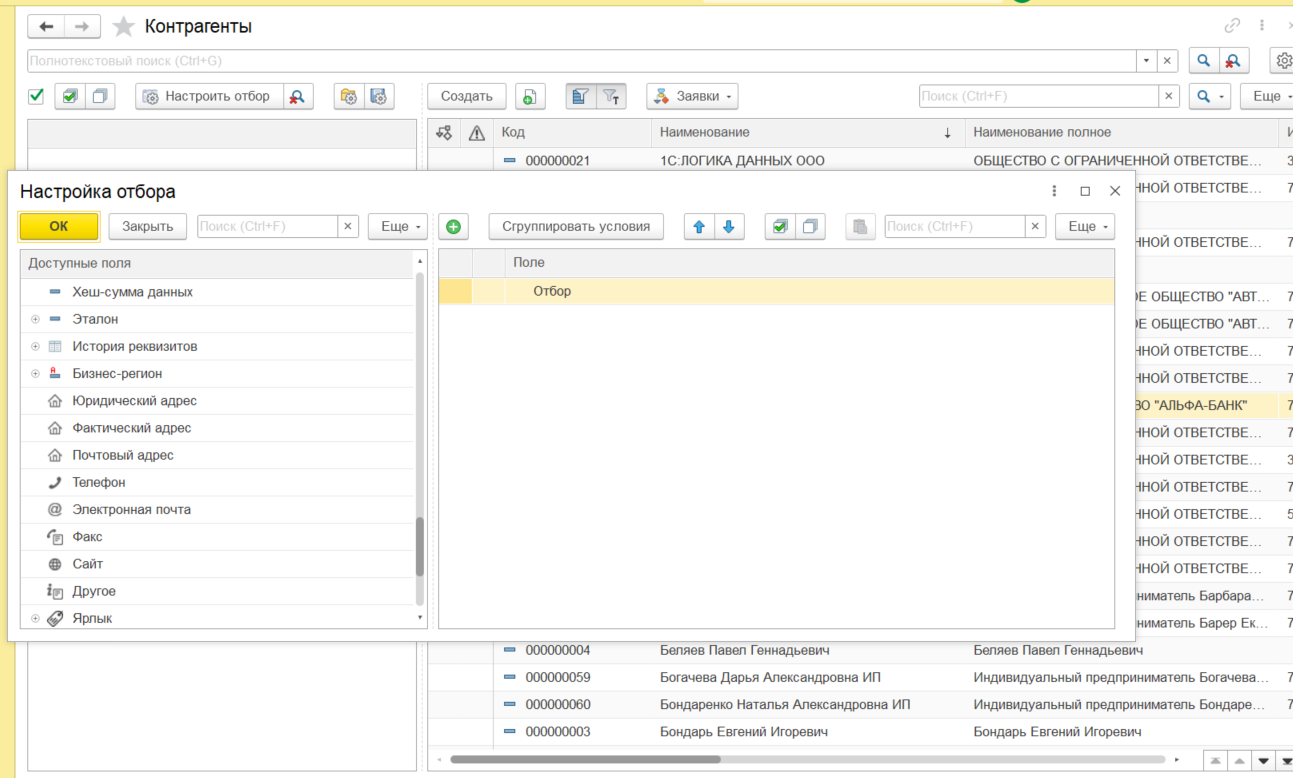Click the green add condition plus icon
The width and height of the screenshot is (1293, 778).
(453, 226)
